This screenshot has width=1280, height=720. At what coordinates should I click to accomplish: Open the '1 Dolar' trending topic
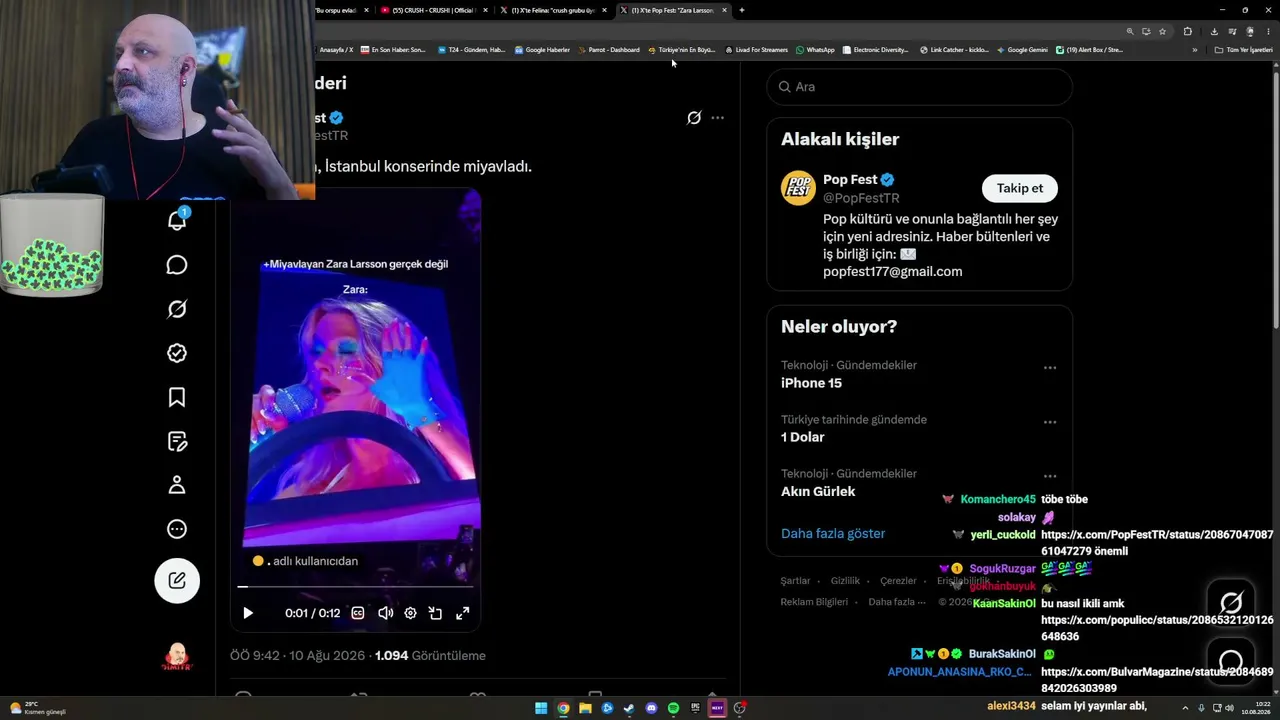pos(803,437)
